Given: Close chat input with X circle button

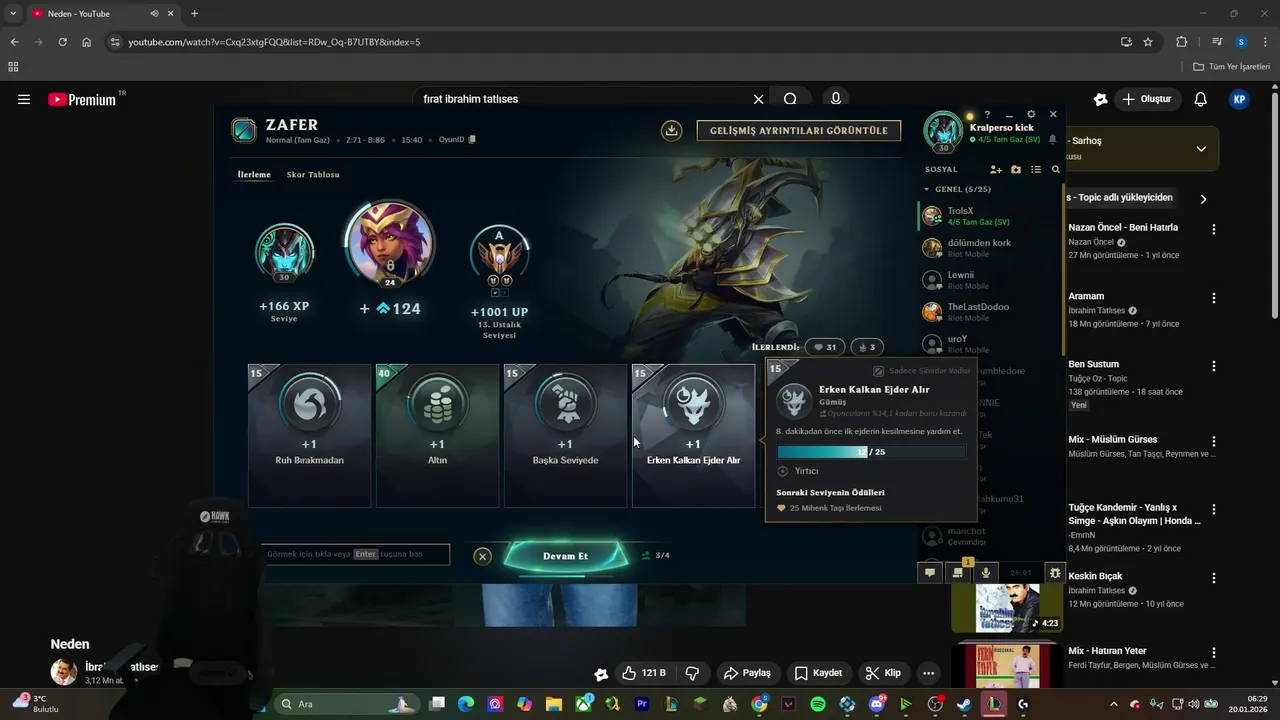Looking at the screenshot, I should click(x=483, y=556).
